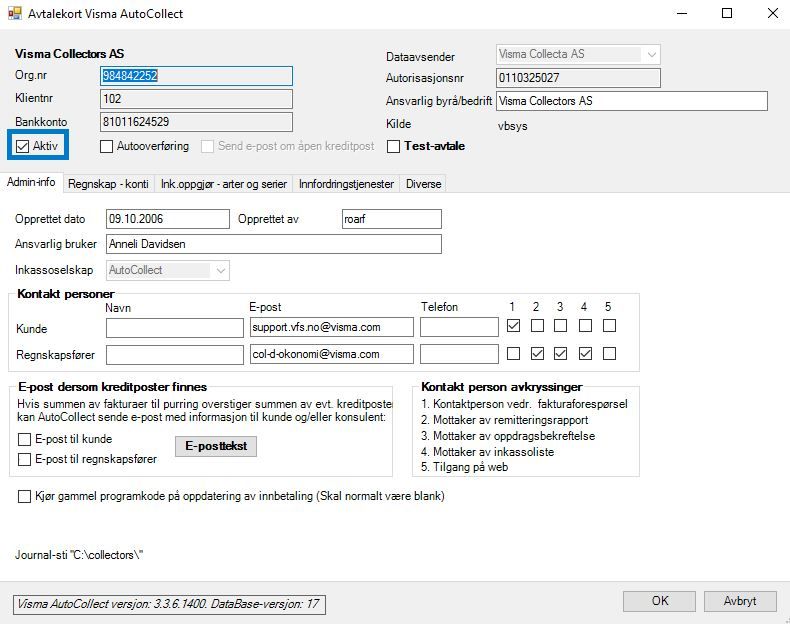Minimize the Avtalekort window

point(682,14)
